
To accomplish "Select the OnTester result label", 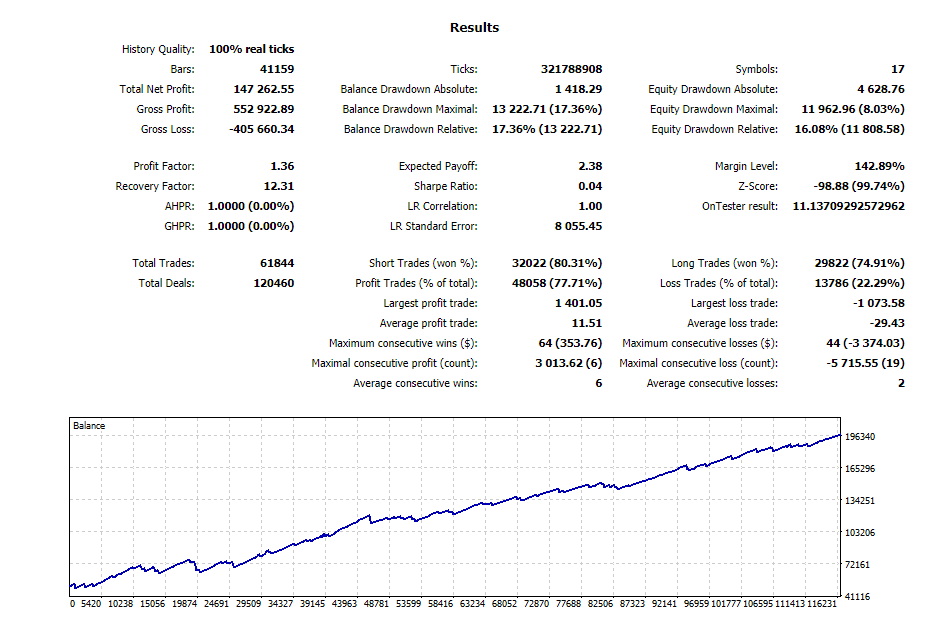I will pyautogui.click(x=740, y=207).
